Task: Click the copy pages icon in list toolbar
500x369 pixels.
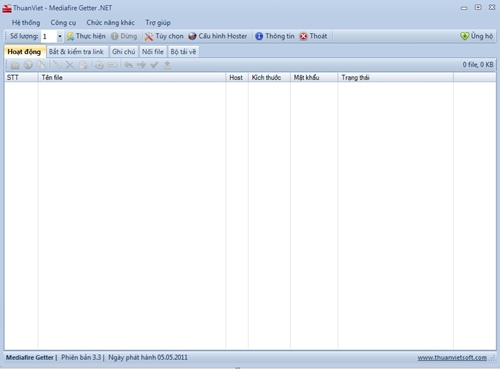Action: click(x=41, y=65)
